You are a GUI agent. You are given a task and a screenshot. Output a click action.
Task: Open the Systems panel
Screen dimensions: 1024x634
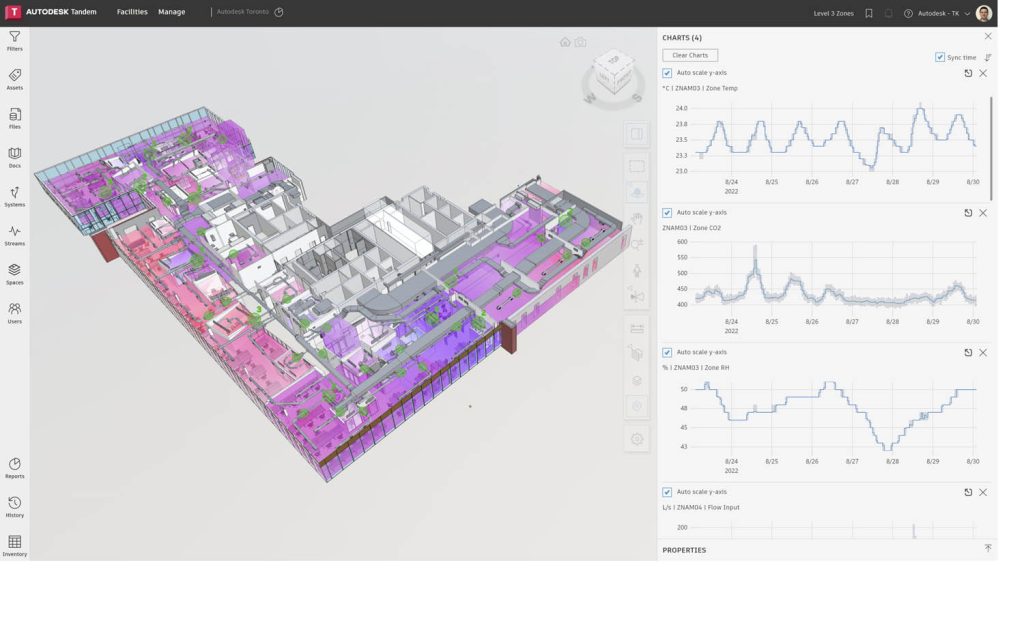pyautogui.click(x=14, y=198)
